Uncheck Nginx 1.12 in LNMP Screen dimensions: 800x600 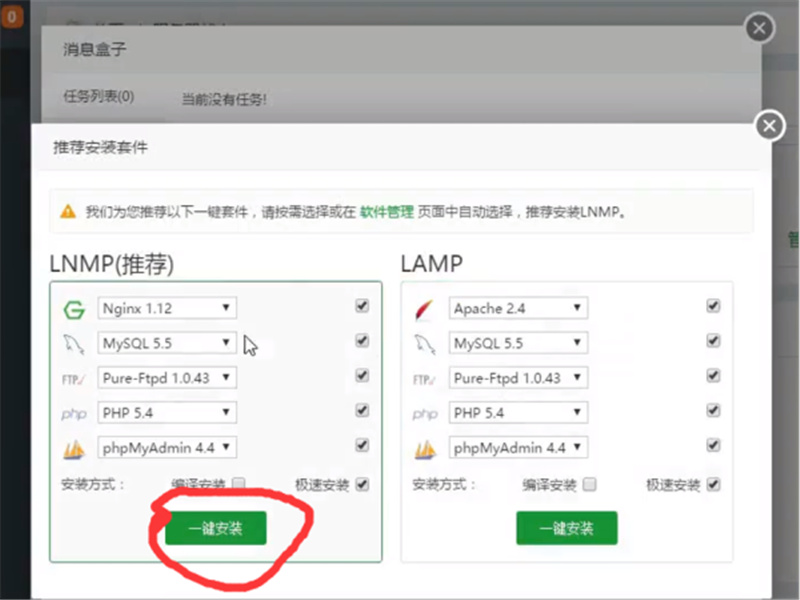pyautogui.click(x=362, y=306)
